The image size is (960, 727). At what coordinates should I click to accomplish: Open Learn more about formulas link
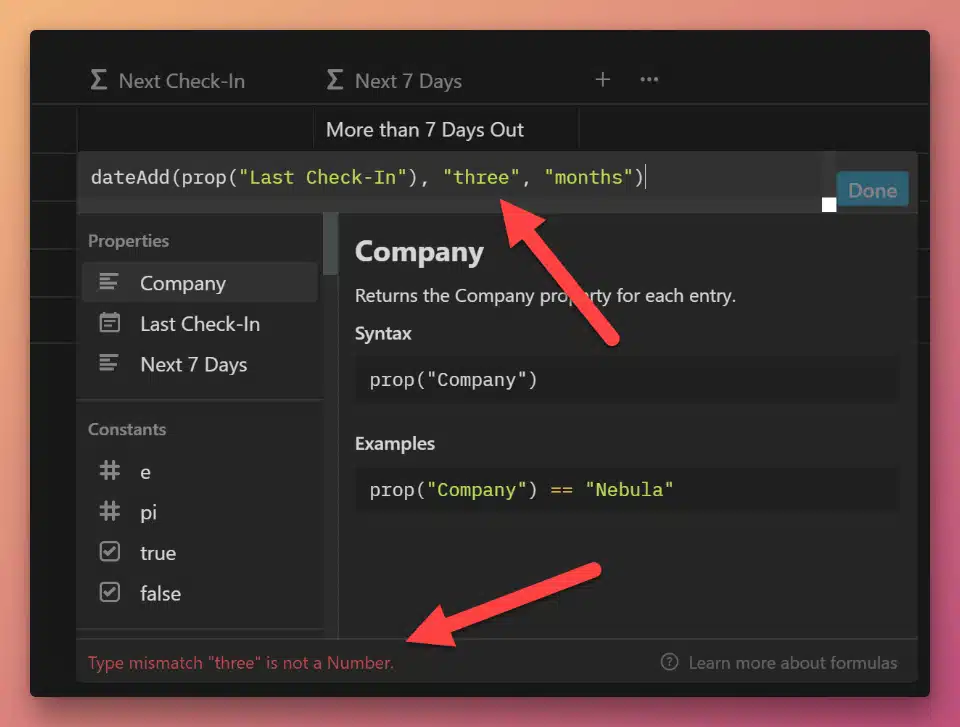click(x=792, y=663)
